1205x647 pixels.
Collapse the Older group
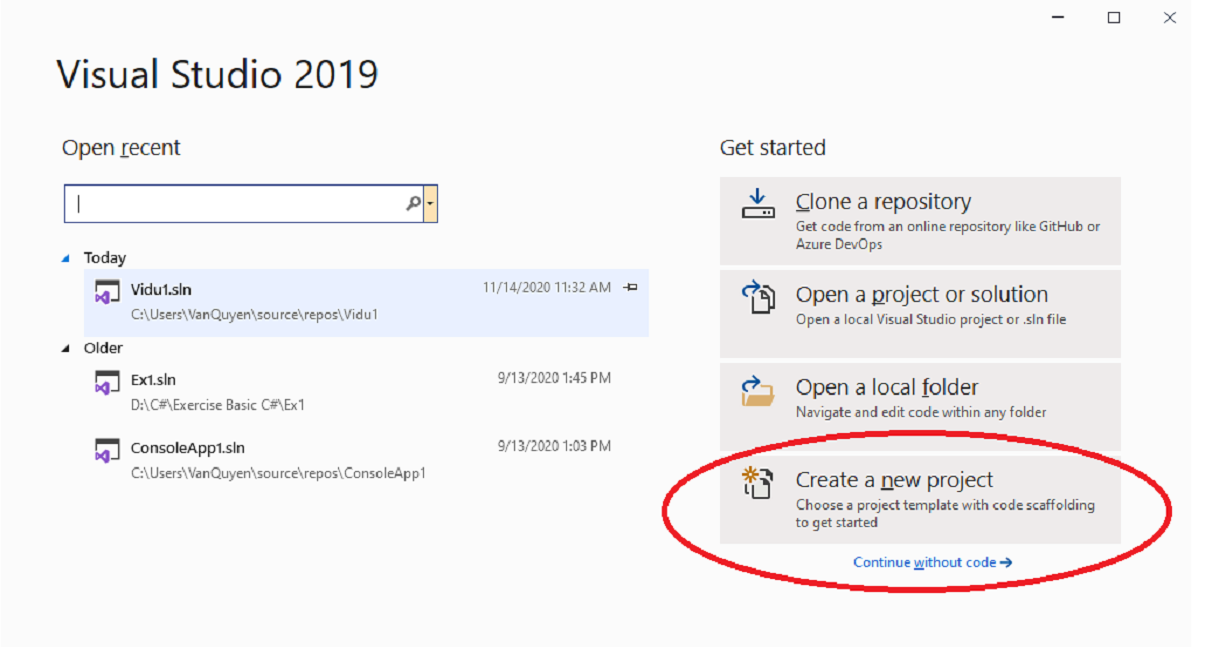coord(66,349)
